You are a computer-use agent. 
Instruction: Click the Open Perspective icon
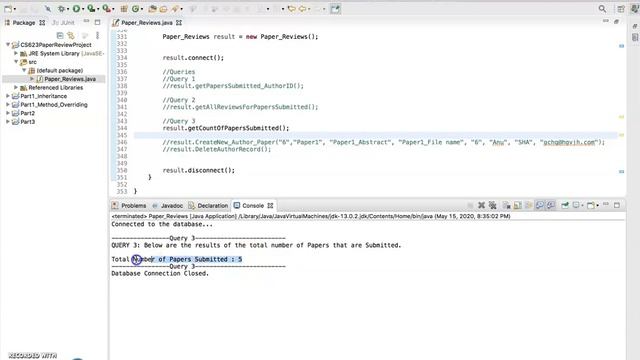(x=620, y=9)
